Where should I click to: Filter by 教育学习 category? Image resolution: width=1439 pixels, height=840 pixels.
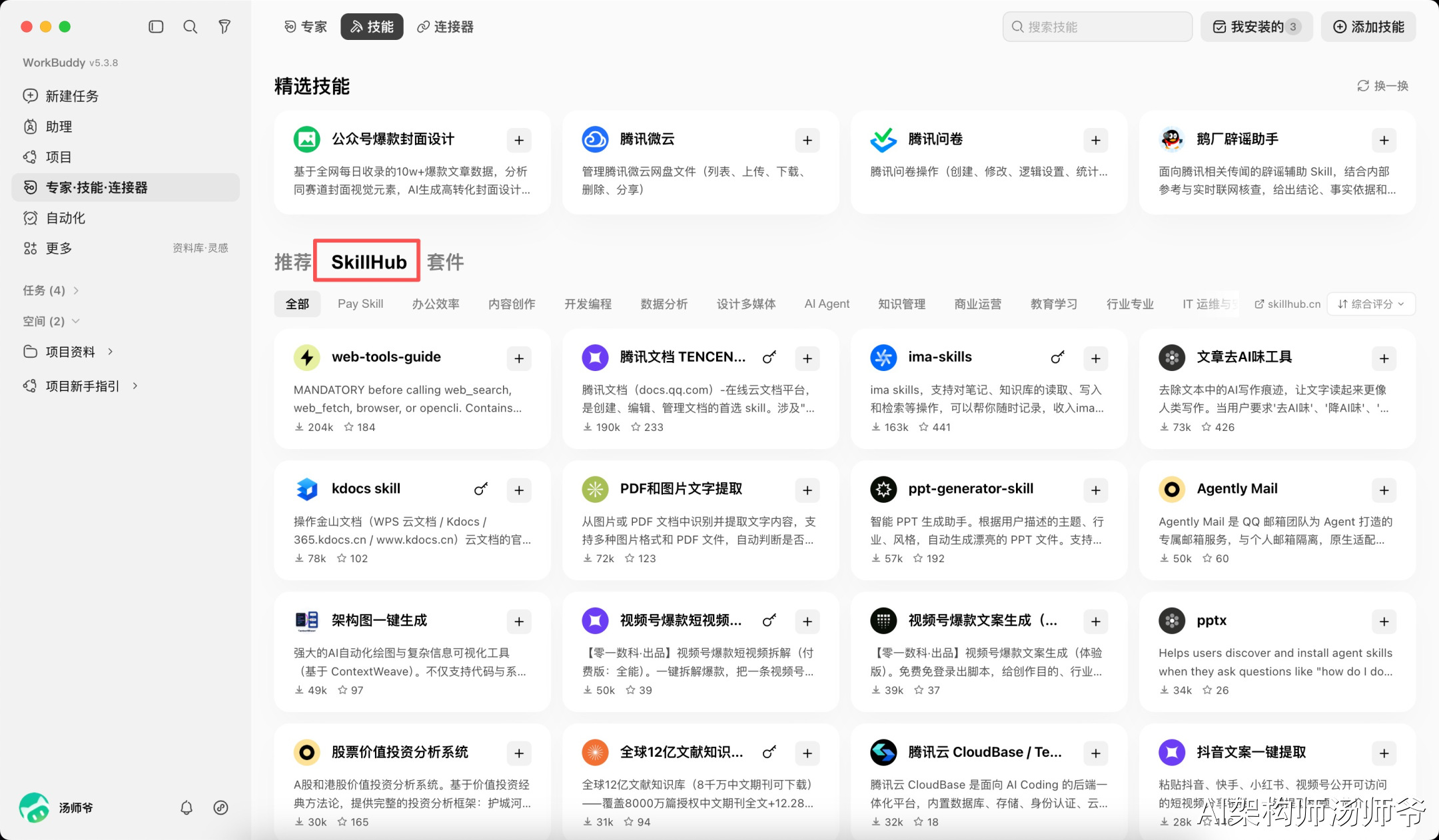[1053, 304]
